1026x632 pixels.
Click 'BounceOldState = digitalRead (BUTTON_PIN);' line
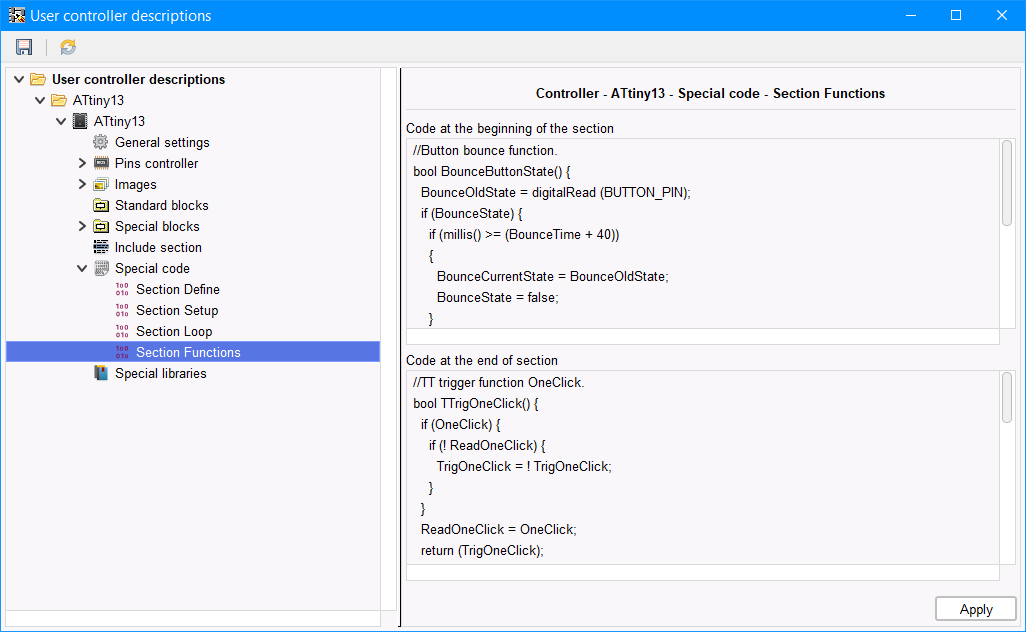(556, 192)
